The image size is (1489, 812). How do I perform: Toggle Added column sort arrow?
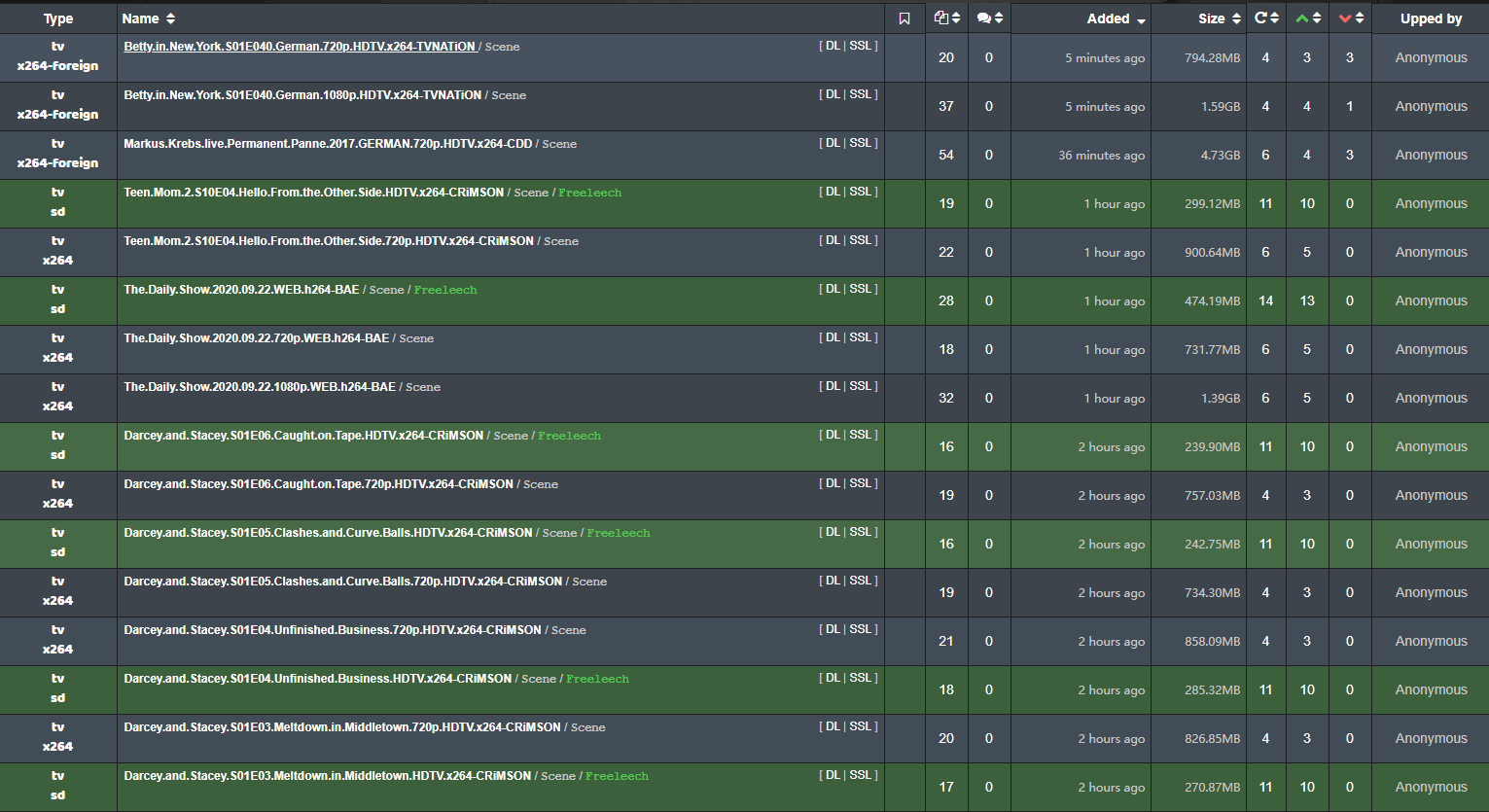[x=1141, y=19]
